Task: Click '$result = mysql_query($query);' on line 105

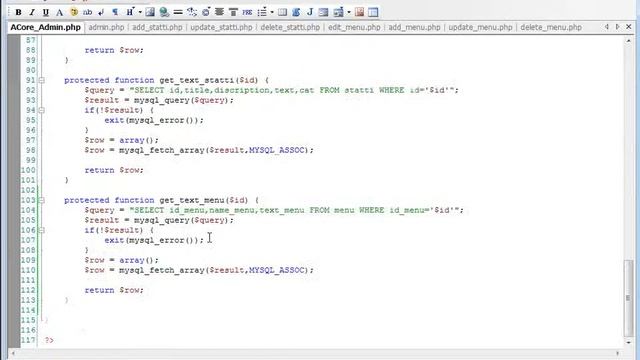Action: click(159, 220)
